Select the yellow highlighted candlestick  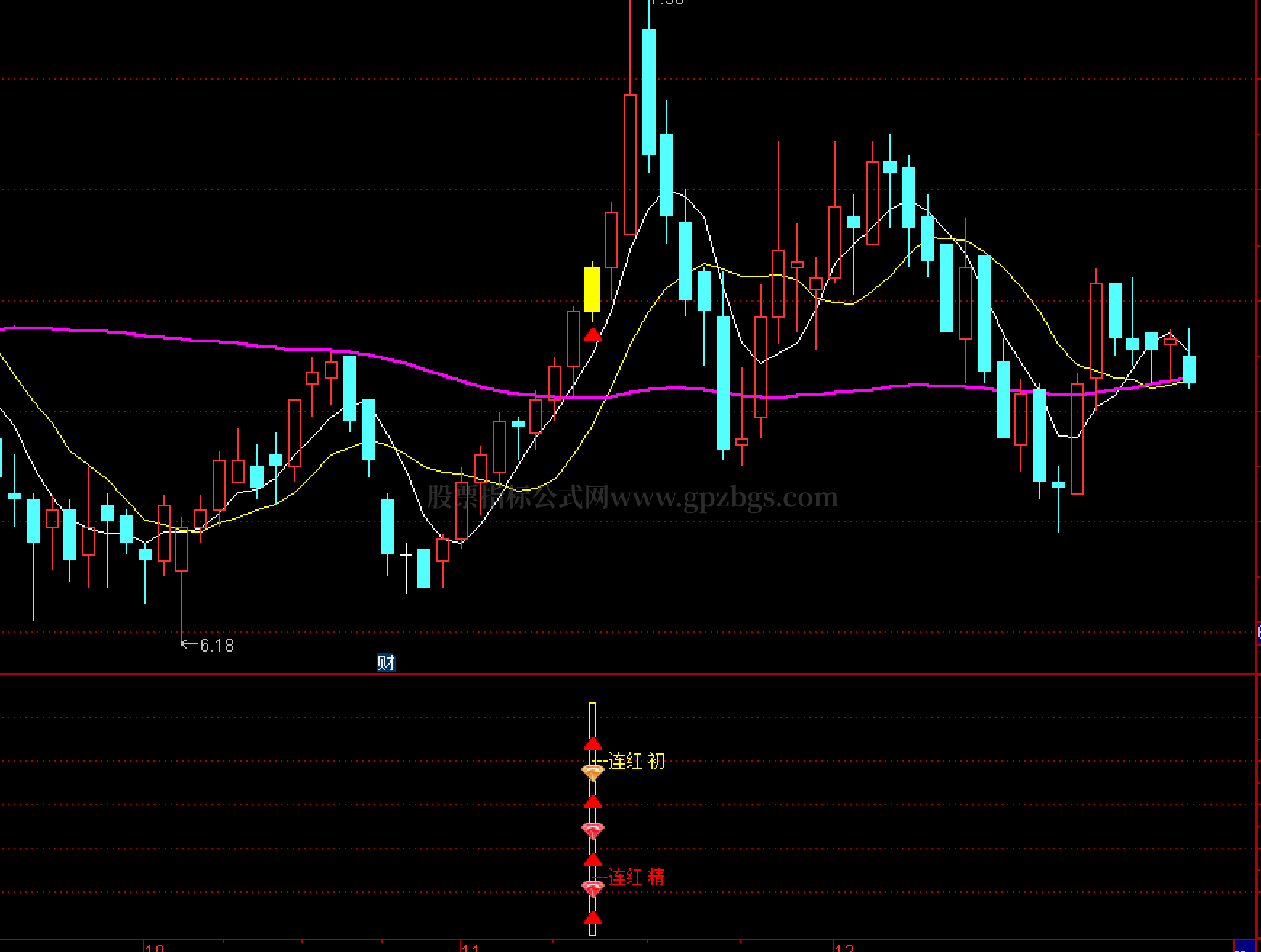tap(592, 290)
